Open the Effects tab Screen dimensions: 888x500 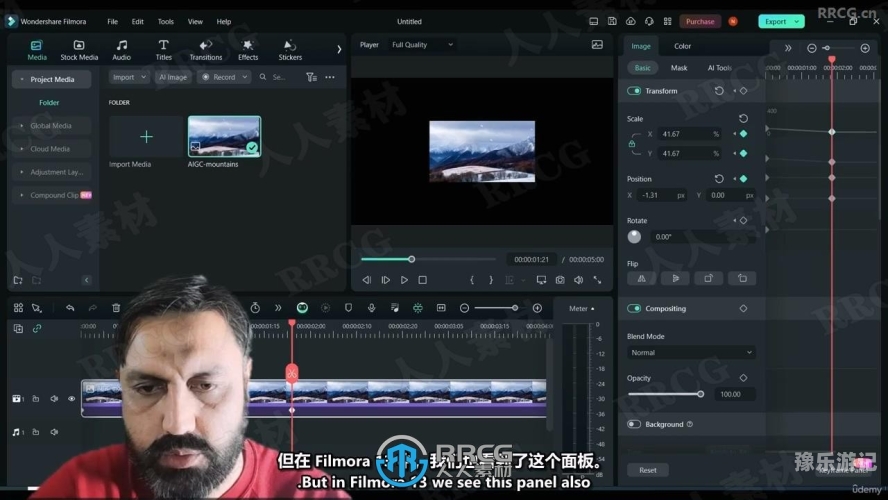click(x=247, y=50)
